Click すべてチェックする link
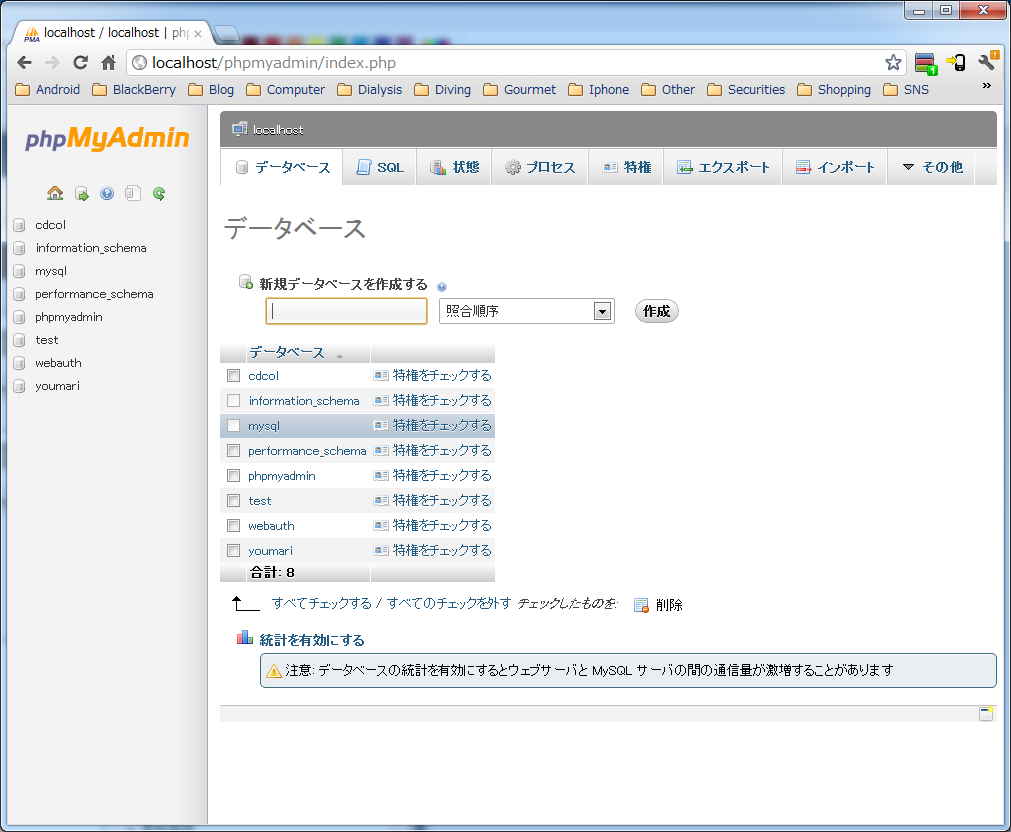This screenshot has width=1011, height=832. pos(322,603)
